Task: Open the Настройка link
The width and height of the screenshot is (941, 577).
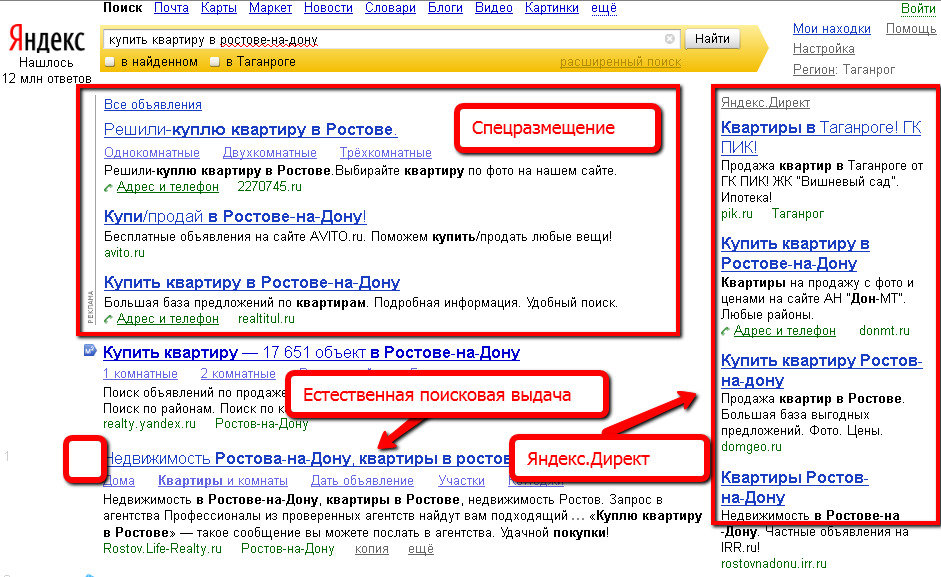Action: click(823, 49)
